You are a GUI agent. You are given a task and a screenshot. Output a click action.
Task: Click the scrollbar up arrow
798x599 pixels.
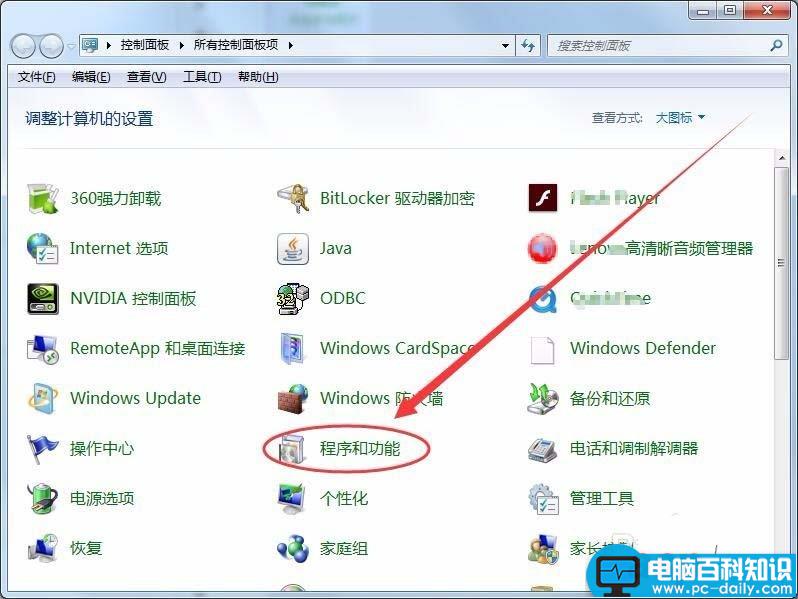click(x=781, y=158)
